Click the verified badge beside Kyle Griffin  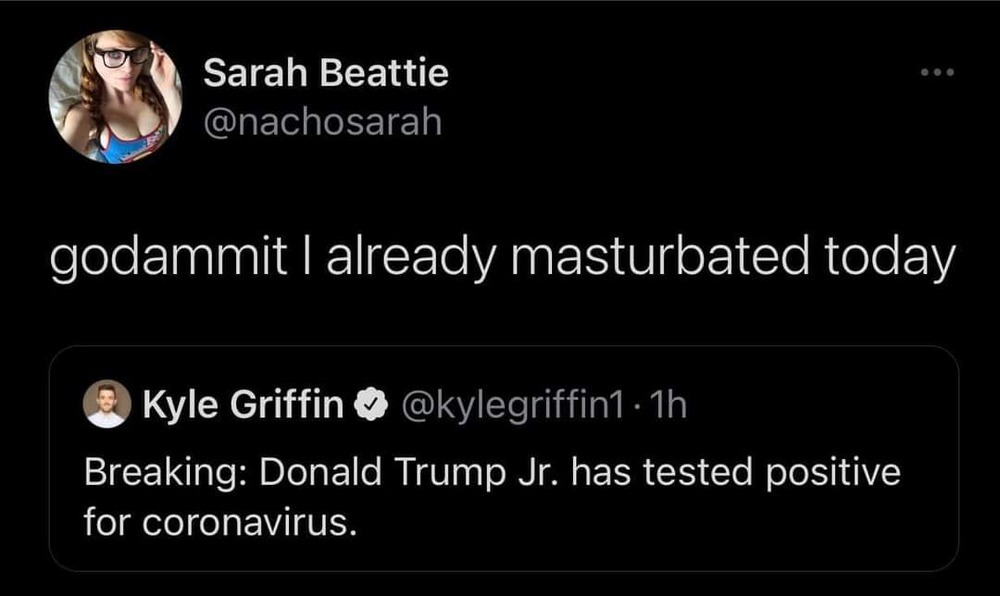369,404
